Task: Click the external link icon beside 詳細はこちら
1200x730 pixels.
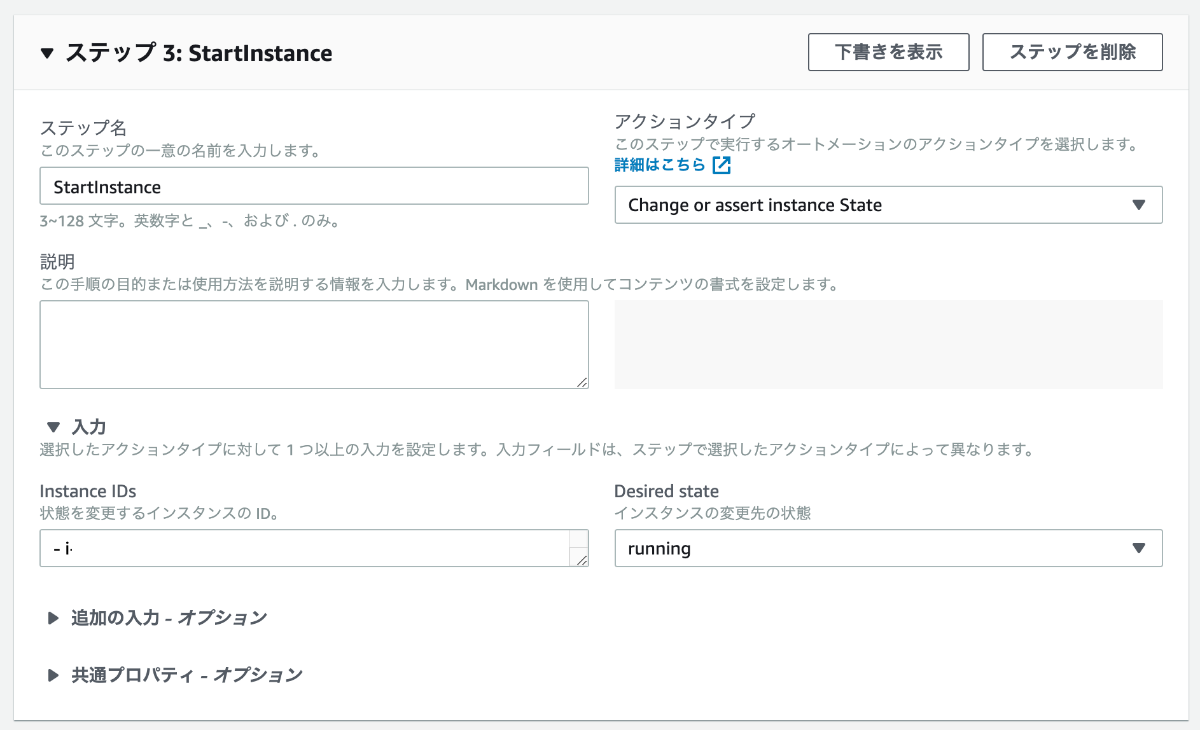Action: click(722, 165)
